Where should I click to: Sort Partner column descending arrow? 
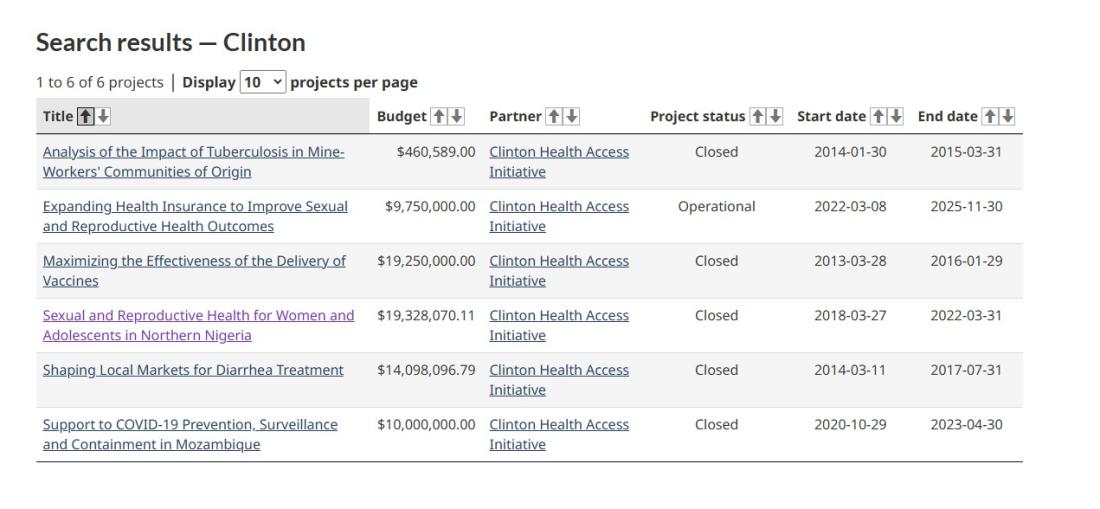[572, 116]
